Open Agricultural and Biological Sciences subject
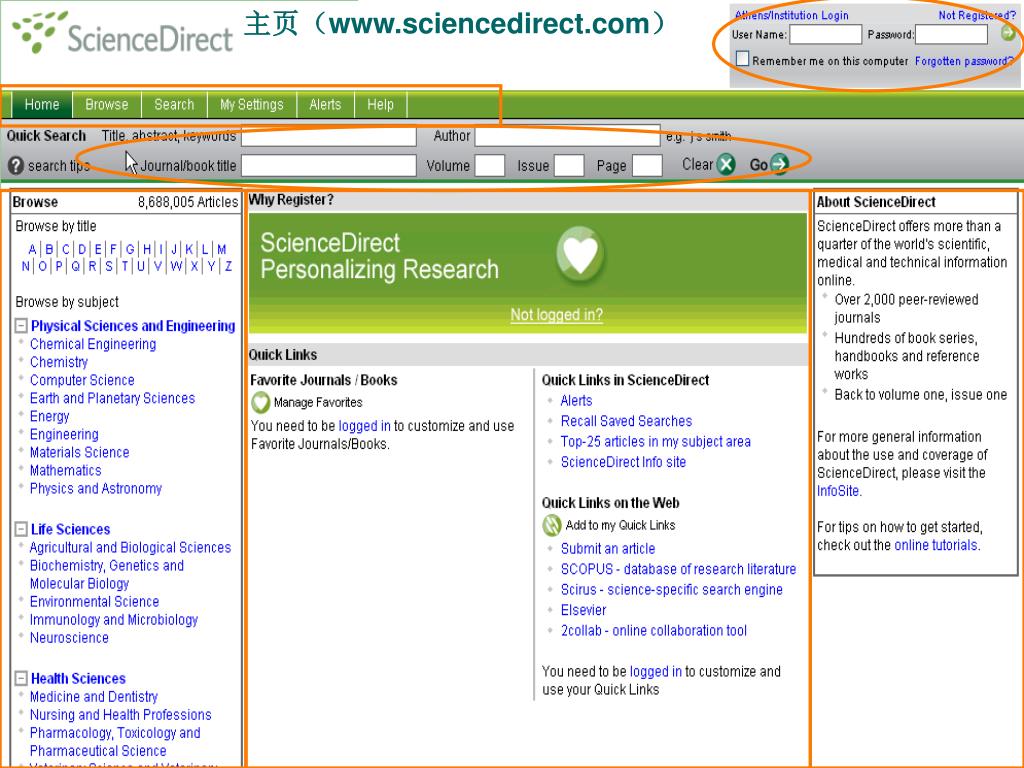1024x768 pixels. pos(130,547)
